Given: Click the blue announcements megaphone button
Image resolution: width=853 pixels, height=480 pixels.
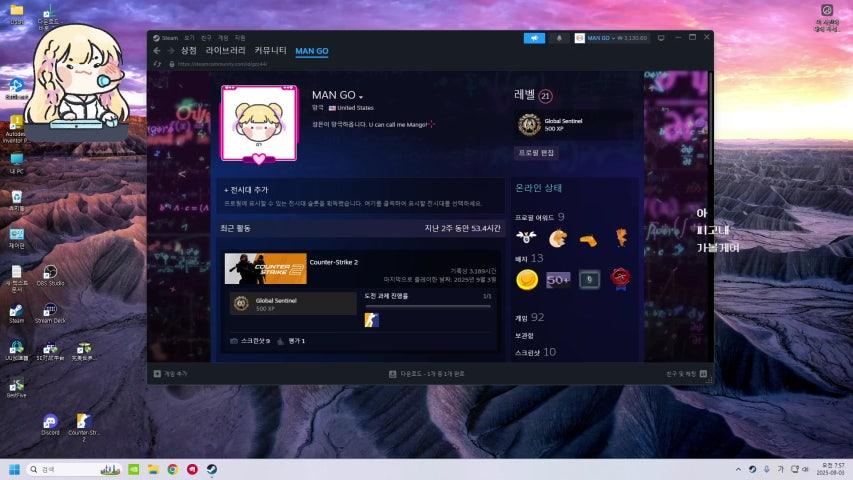Looking at the screenshot, I should pos(534,38).
